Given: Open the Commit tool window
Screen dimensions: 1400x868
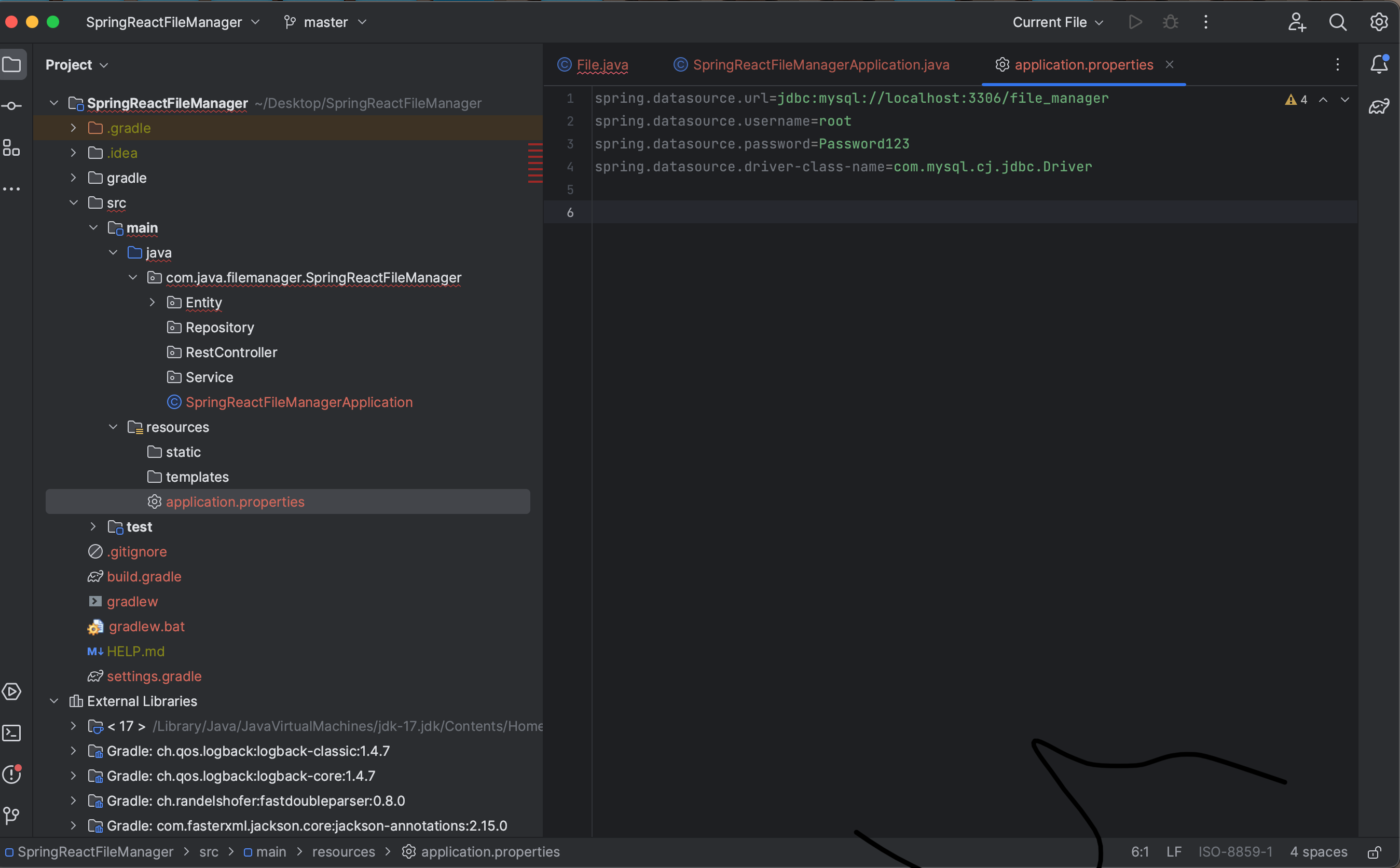Looking at the screenshot, I should coord(12,105).
